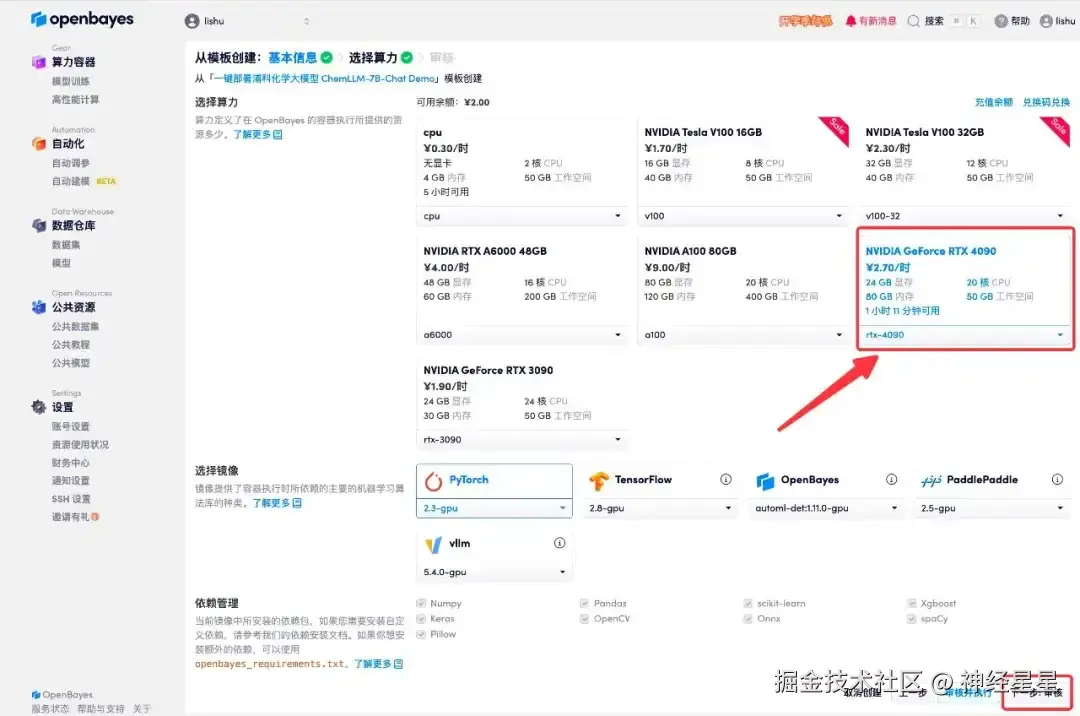Click the 数据仓库 sidebar icon
Image resolution: width=1080 pixels, height=716 pixels.
pos(39,226)
